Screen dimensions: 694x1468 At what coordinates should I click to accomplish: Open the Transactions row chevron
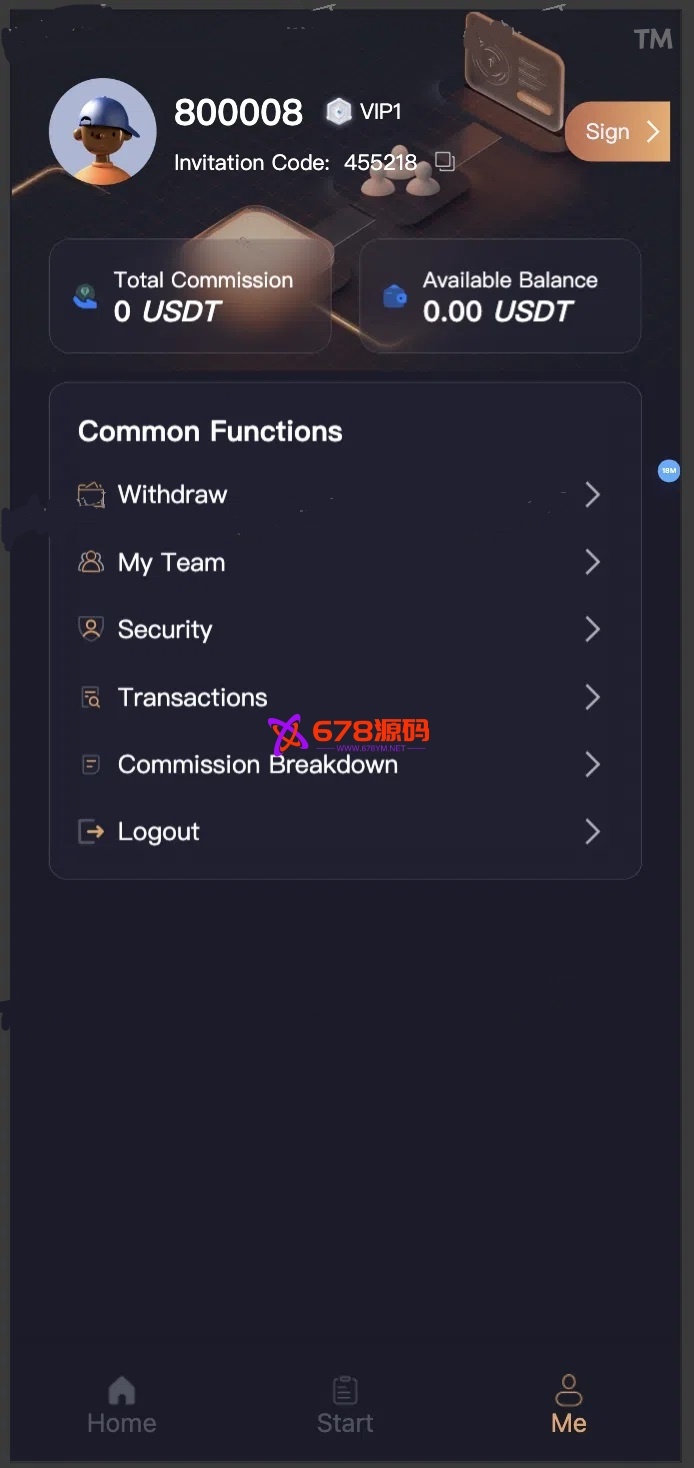click(592, 697)
